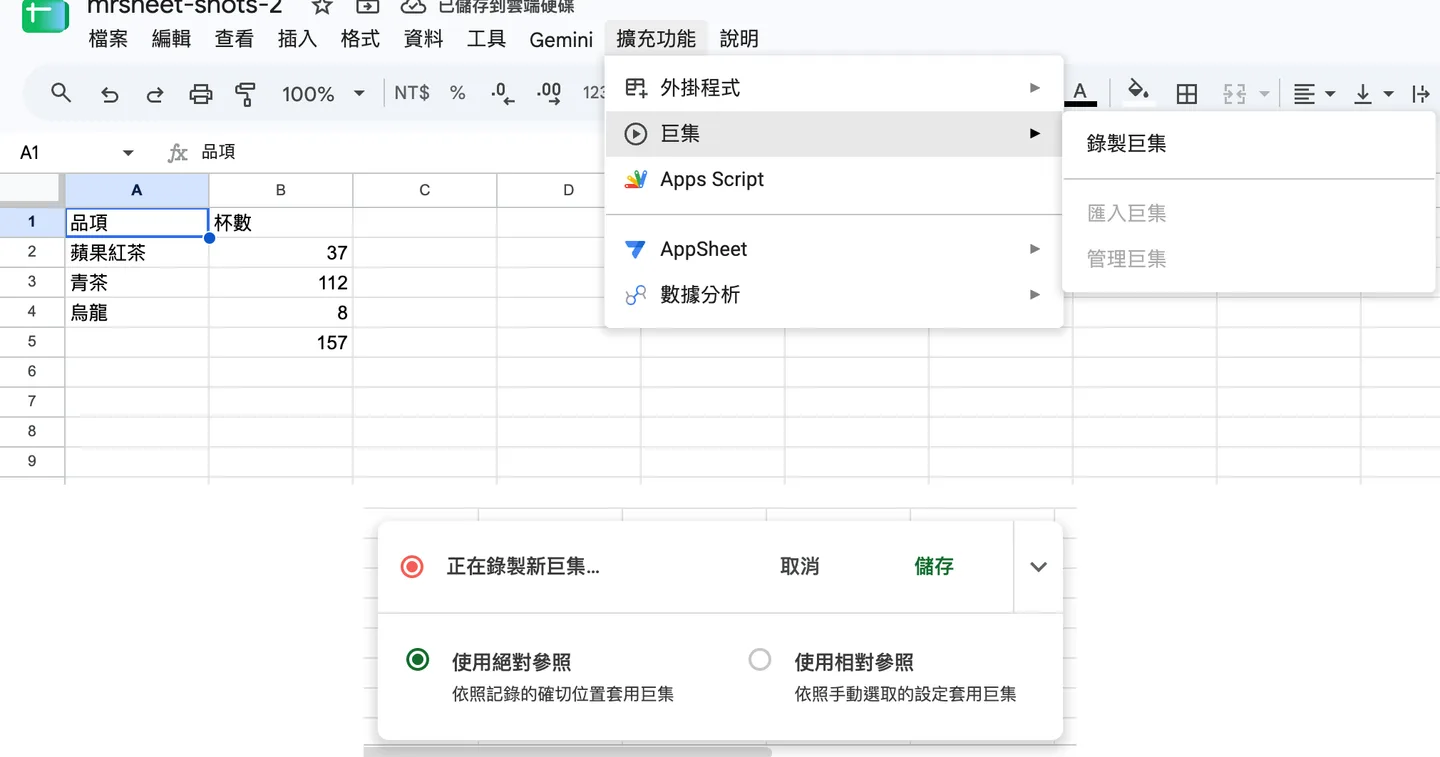Click the 數據分析 icon in the menu

click(x=635, y=295)
